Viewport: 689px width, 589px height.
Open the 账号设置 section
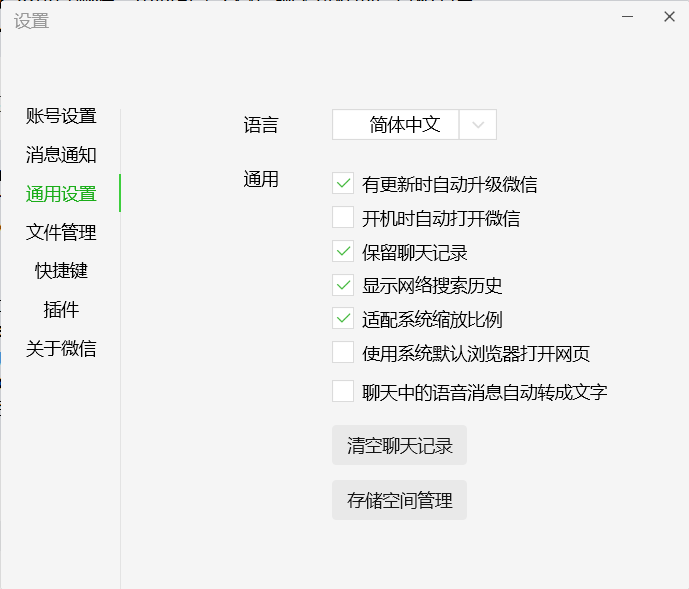61,116
